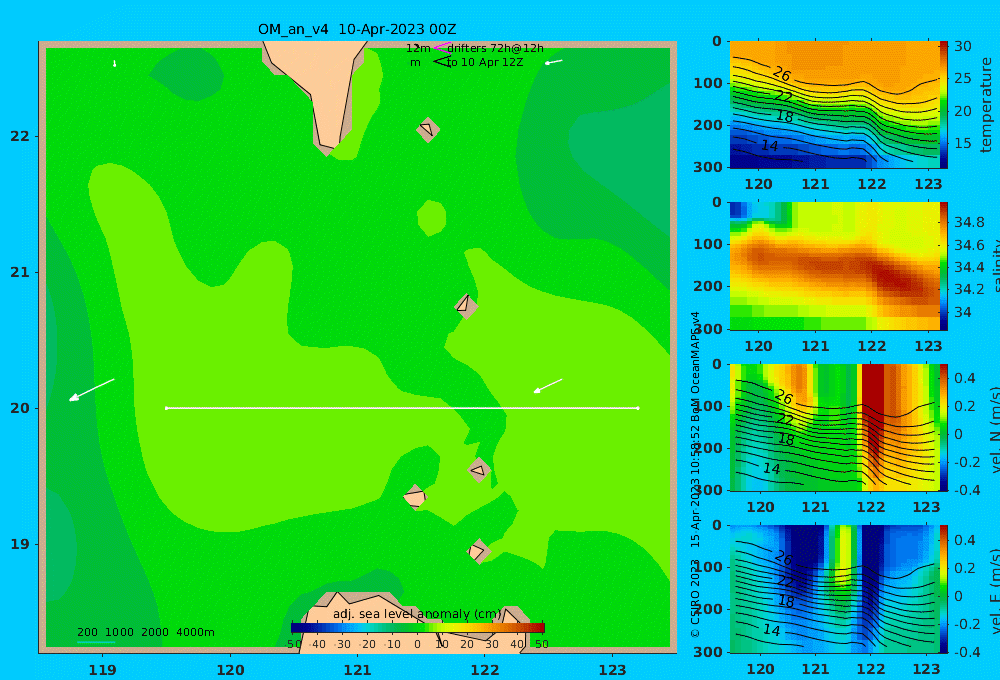Open the eastward velocity section panel

tap(834, 589)
